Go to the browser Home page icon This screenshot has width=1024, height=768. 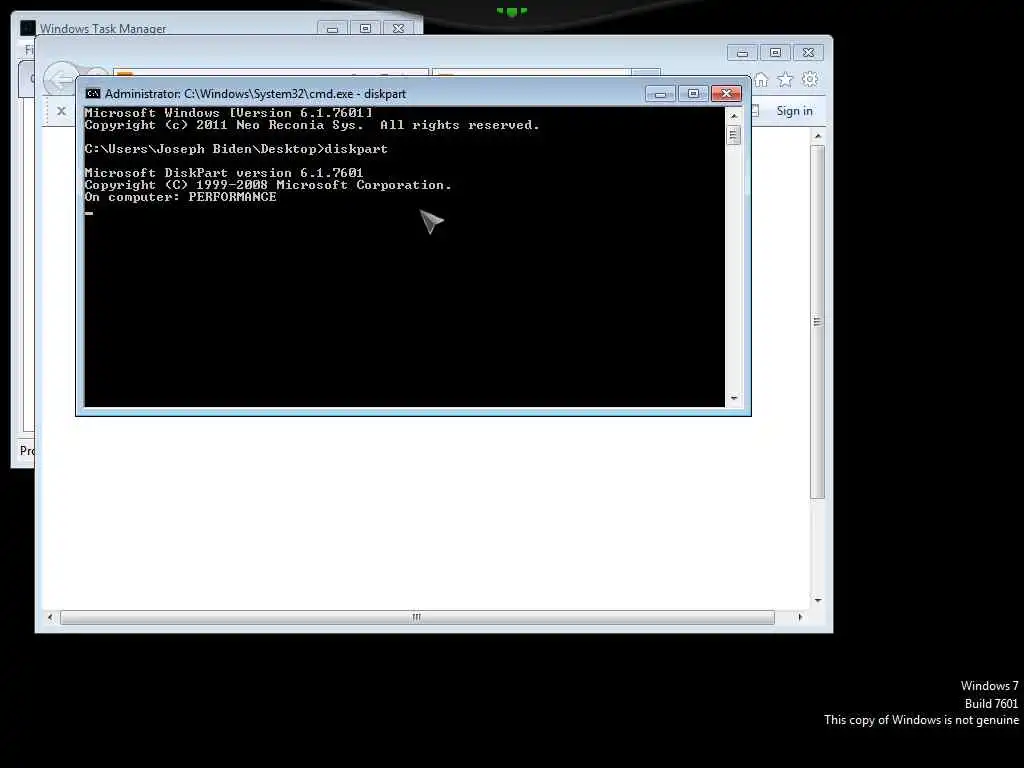[x=761, y=80]
